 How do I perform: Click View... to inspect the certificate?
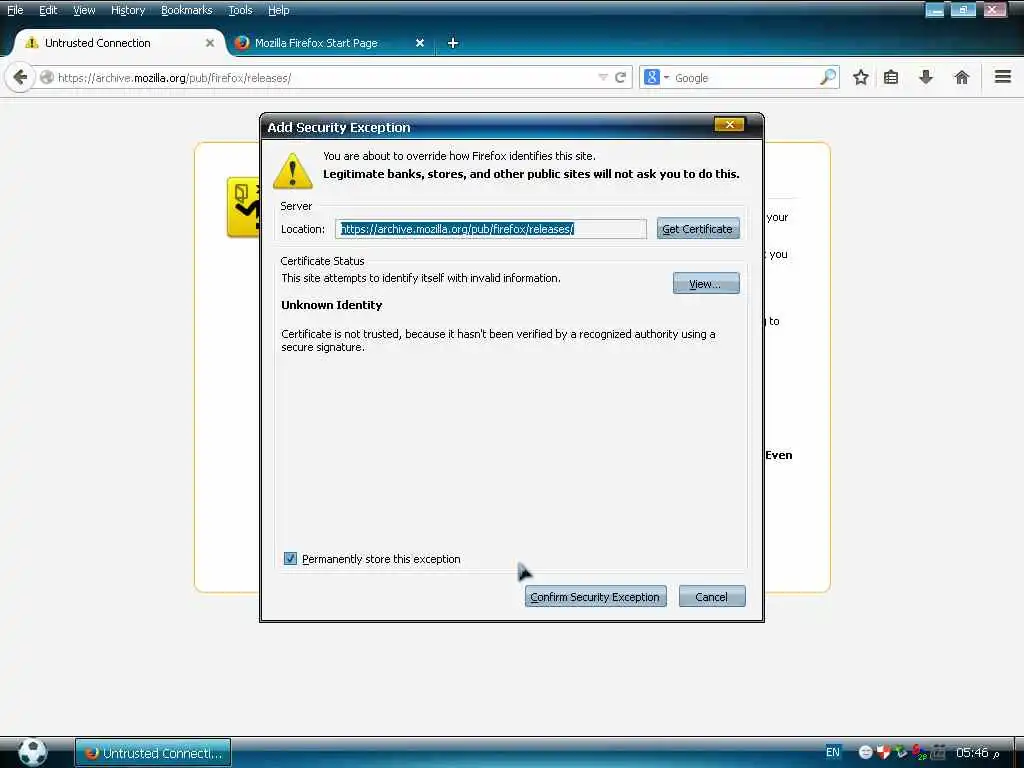[x=706, y=283]
